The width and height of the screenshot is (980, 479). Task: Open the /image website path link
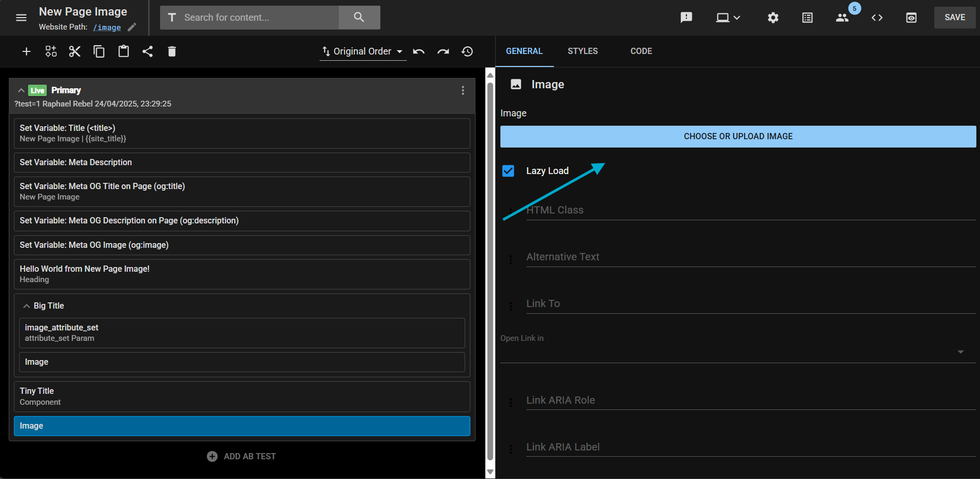click(x=107, y=28)
